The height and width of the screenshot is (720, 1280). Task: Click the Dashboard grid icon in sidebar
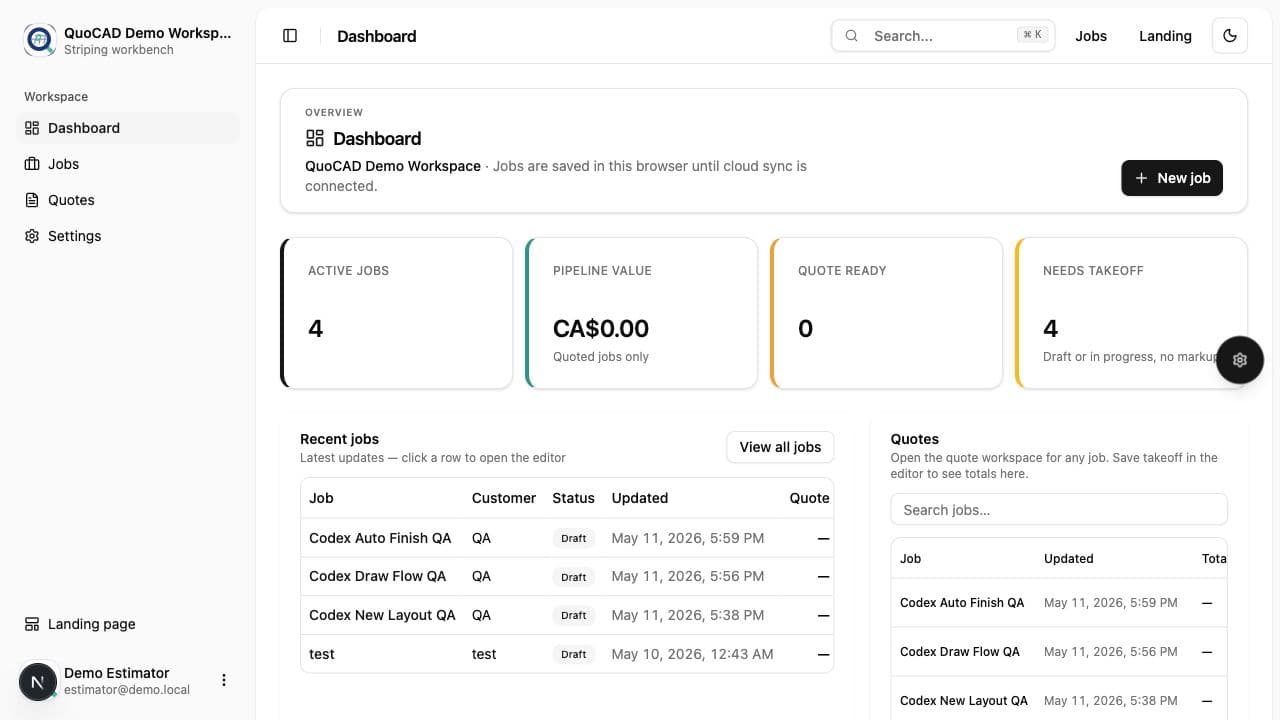tap(32, 128)
